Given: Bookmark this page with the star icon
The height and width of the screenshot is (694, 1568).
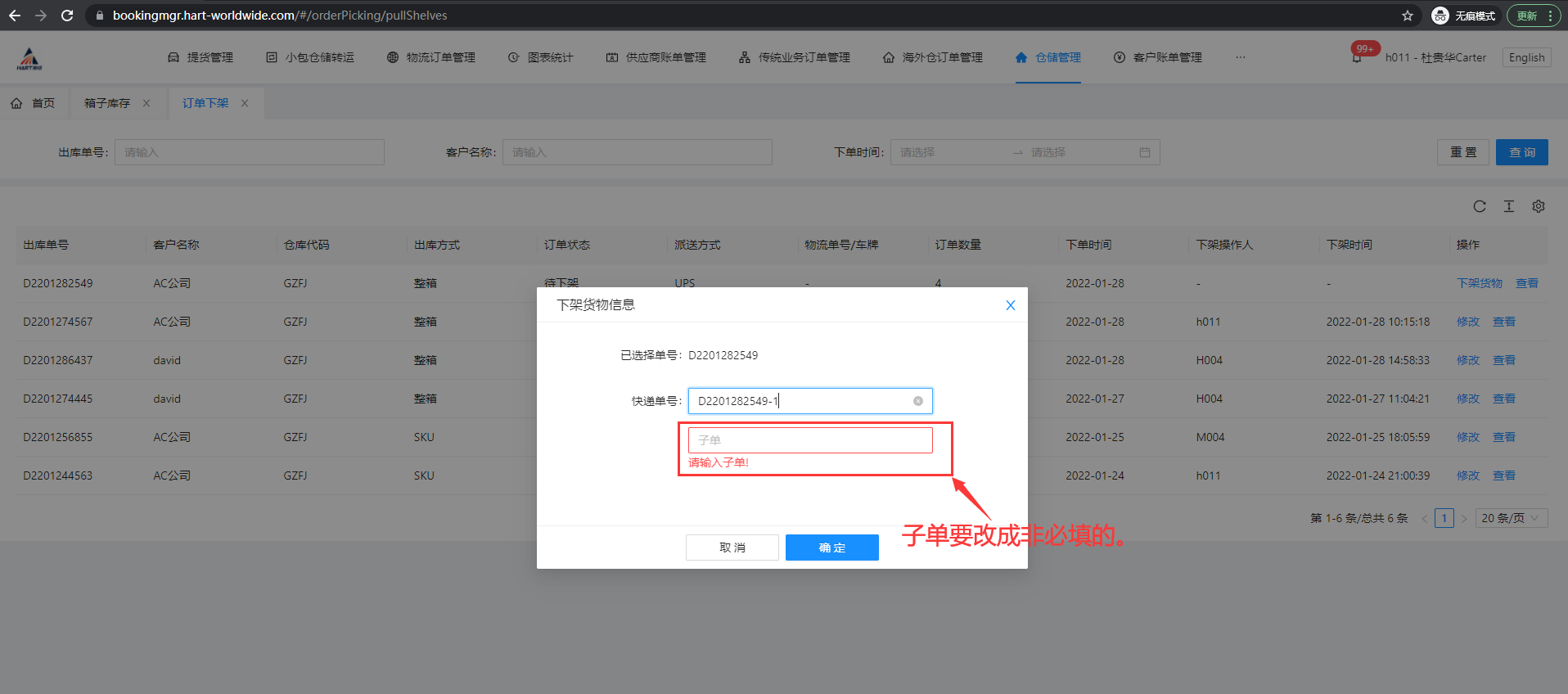Looking at the screenshot, I should pyautogui.click(x=1407, y=16).
